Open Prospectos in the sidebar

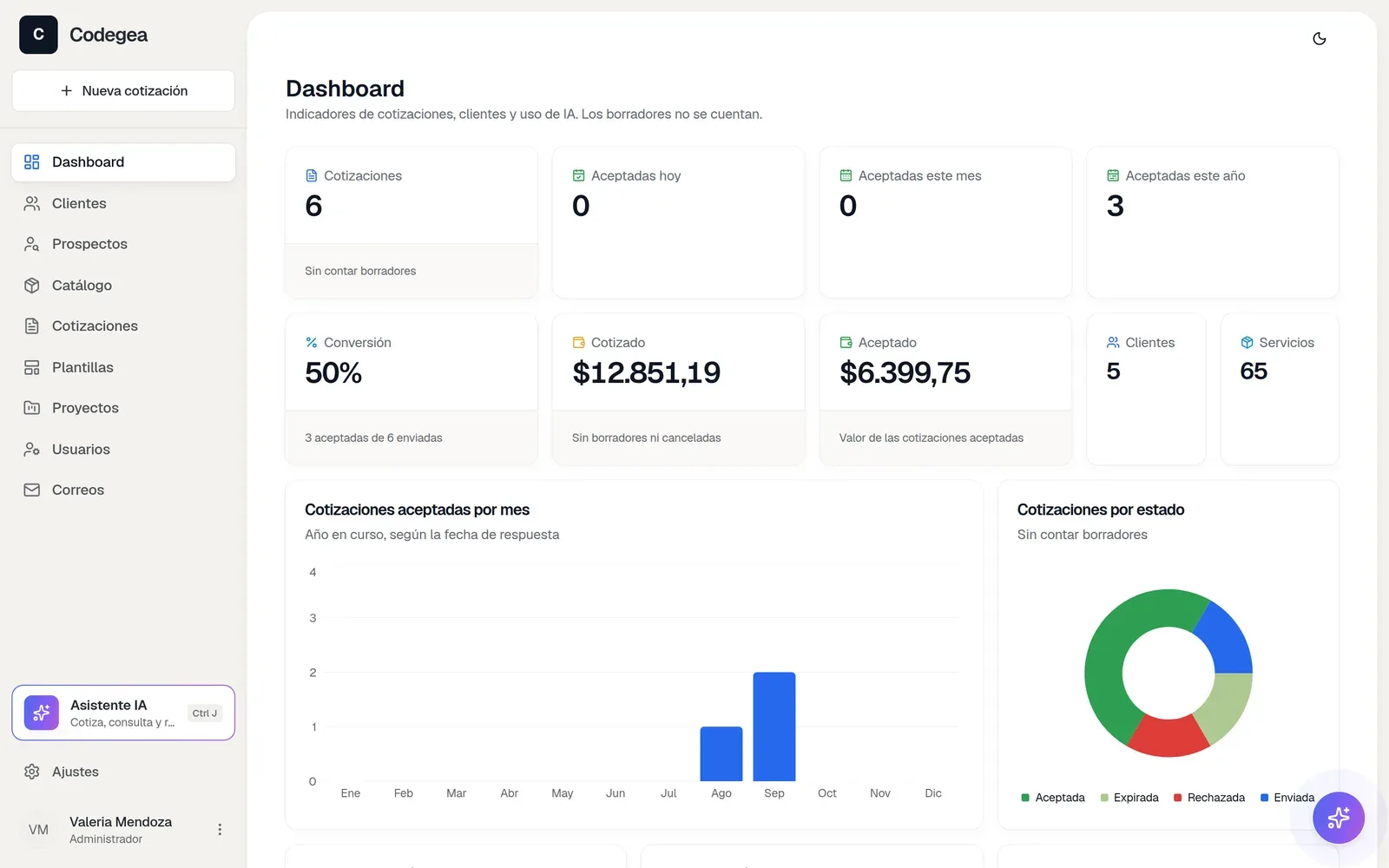123,244
